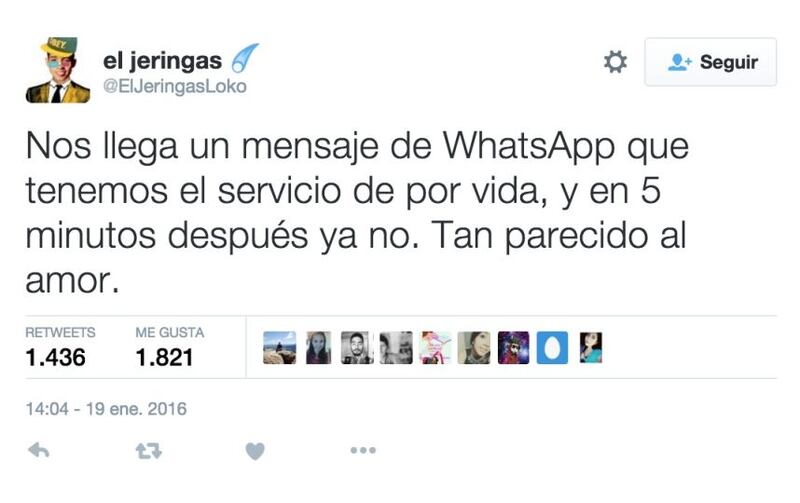Follow the account with Seguir button

[711, 62]
